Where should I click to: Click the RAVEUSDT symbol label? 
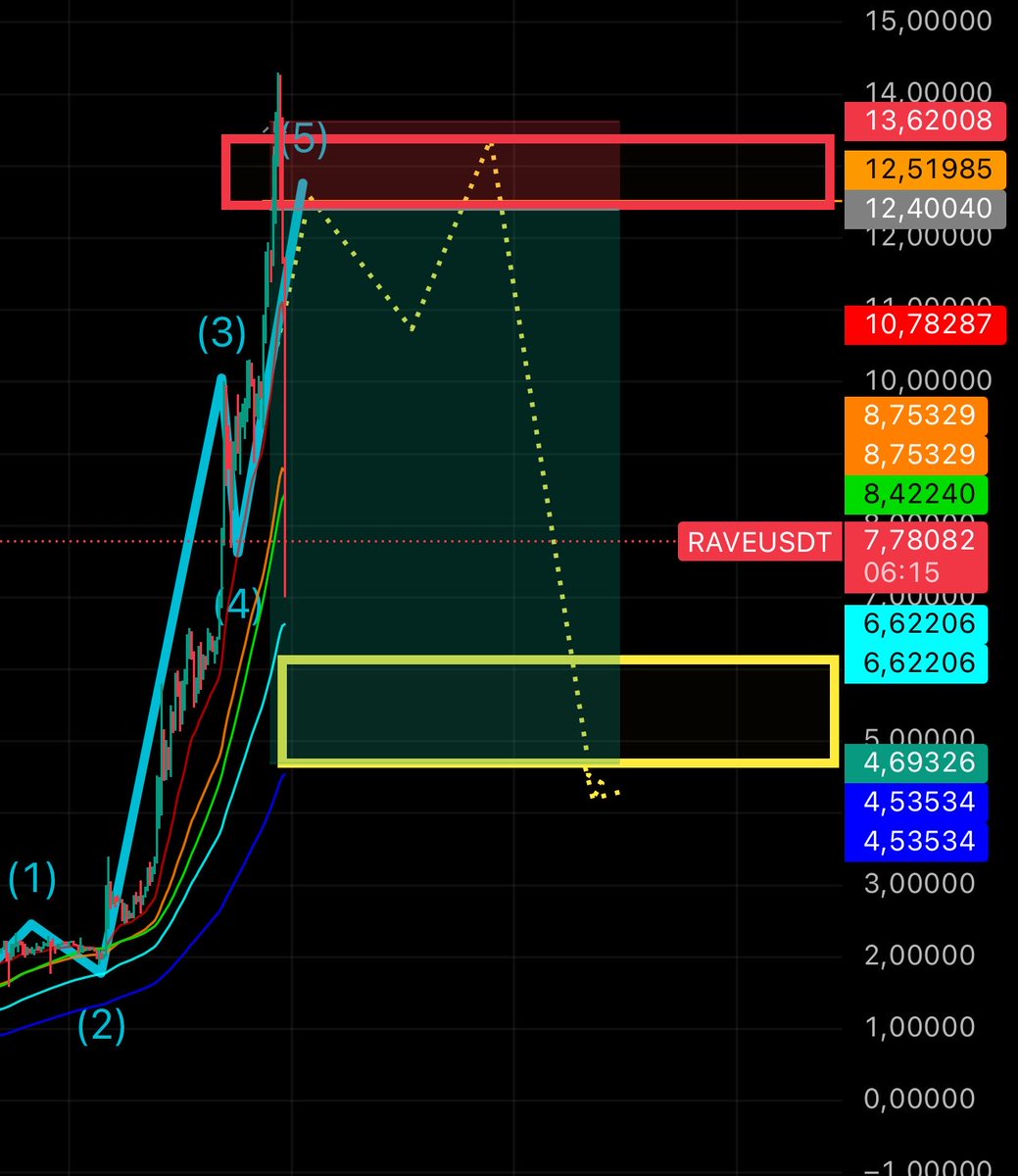(x=759, y=542)
